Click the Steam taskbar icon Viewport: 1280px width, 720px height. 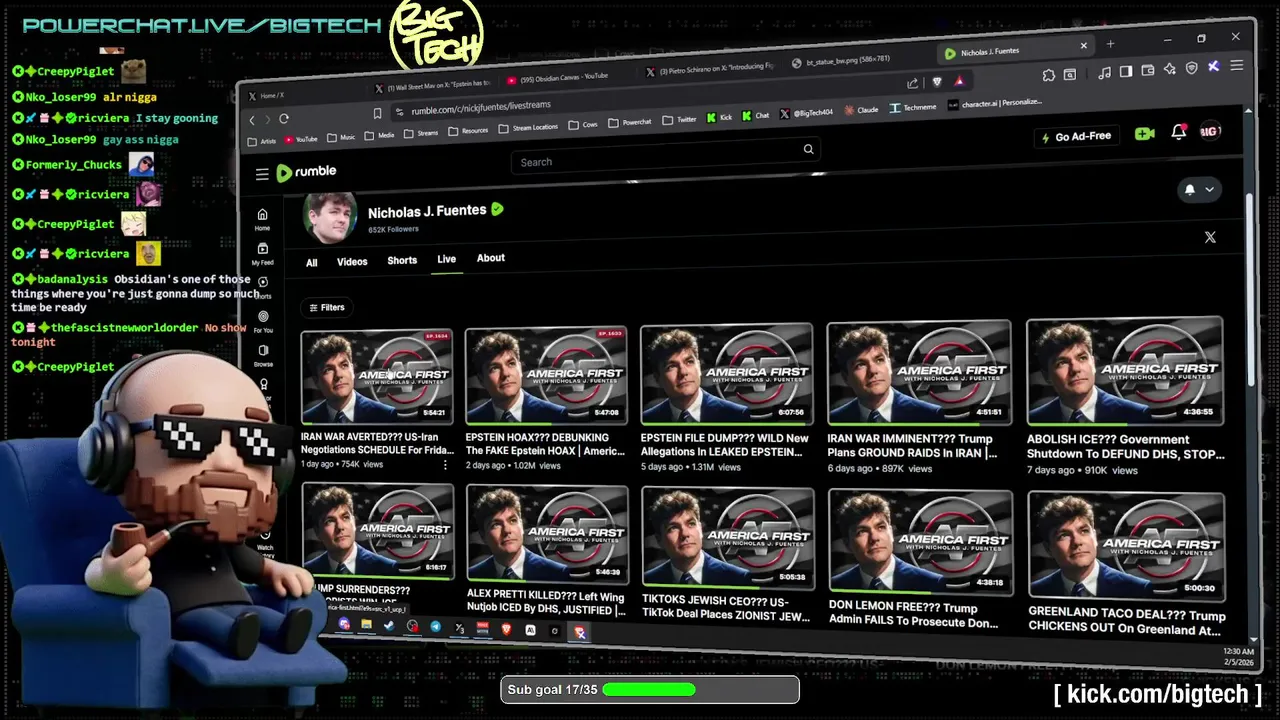389,626
